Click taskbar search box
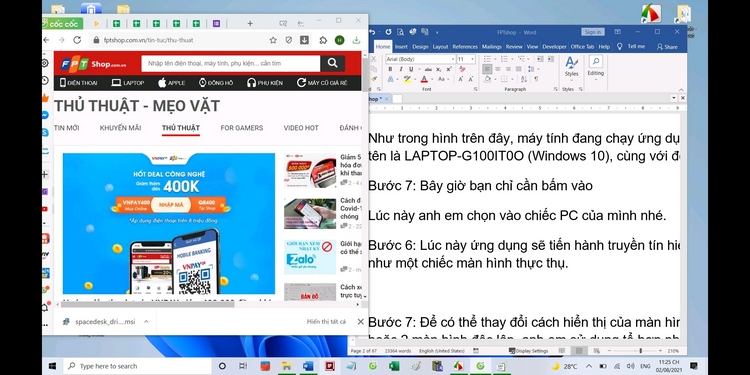This screenshot has height=375, width=750. pyautogui.click(x=137, y=366)
